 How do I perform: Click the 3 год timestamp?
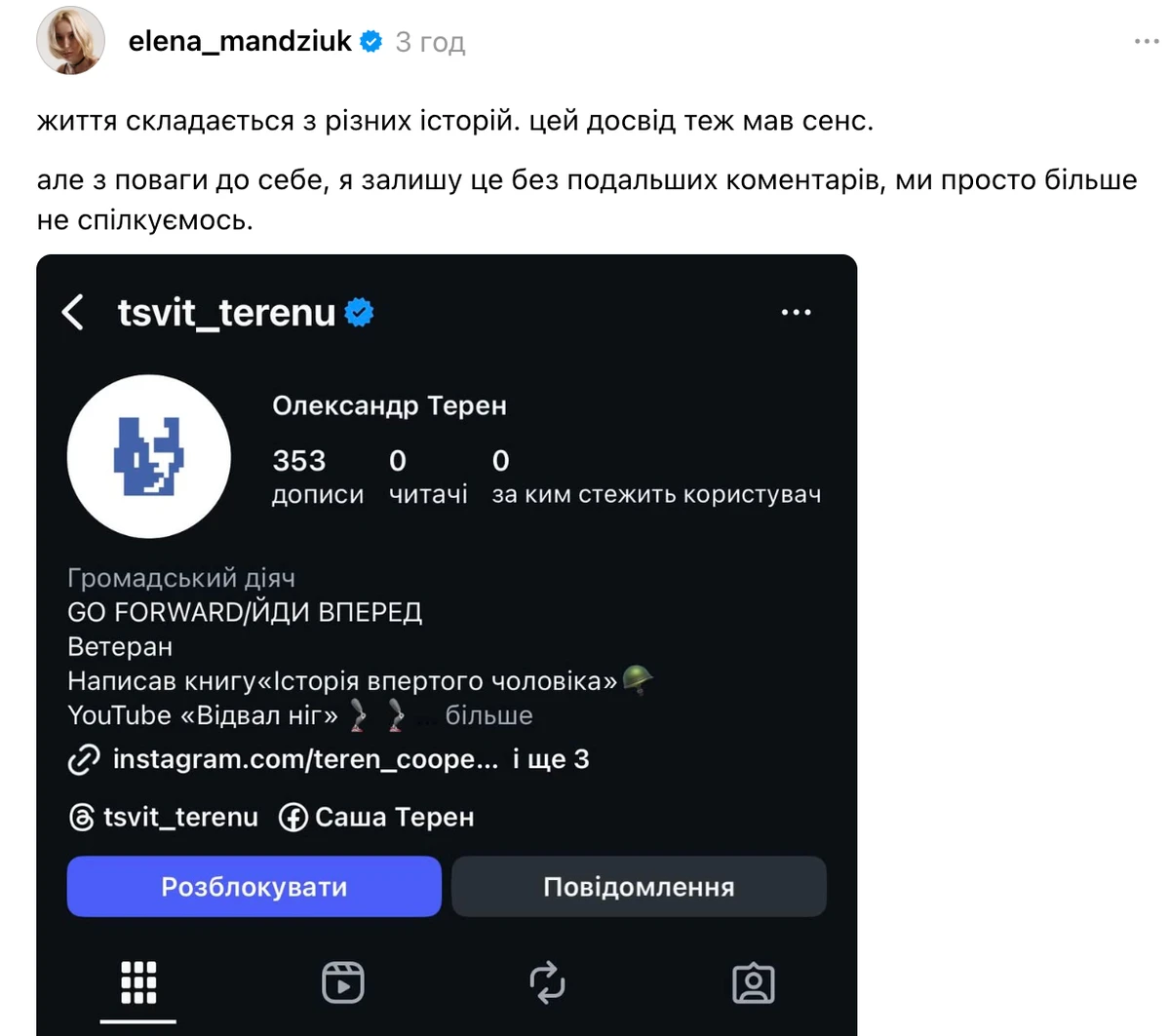[430, 42]
